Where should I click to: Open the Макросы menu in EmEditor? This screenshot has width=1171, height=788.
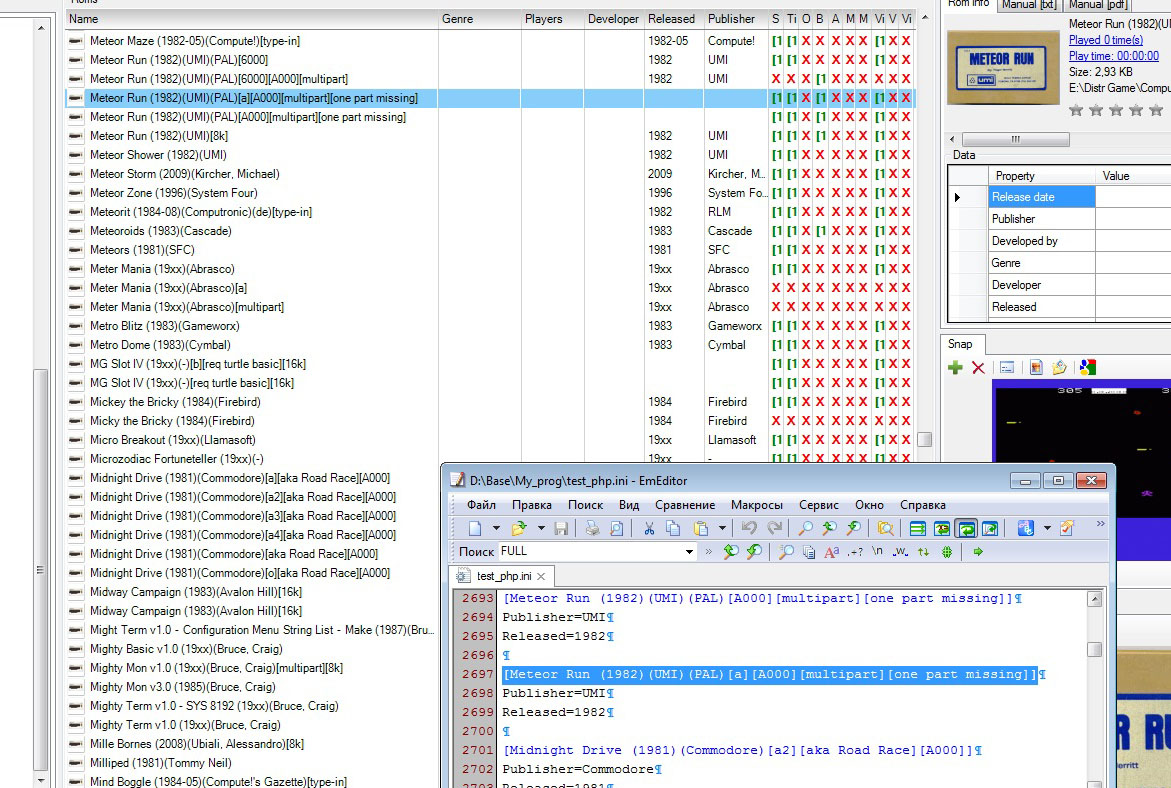[757, 505]
